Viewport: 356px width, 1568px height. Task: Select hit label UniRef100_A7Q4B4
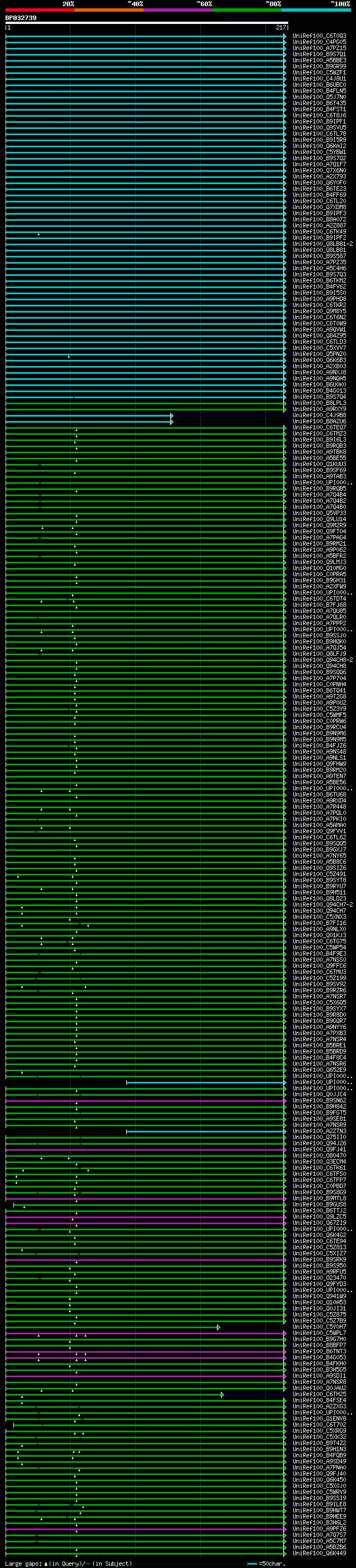coord(319,495)
